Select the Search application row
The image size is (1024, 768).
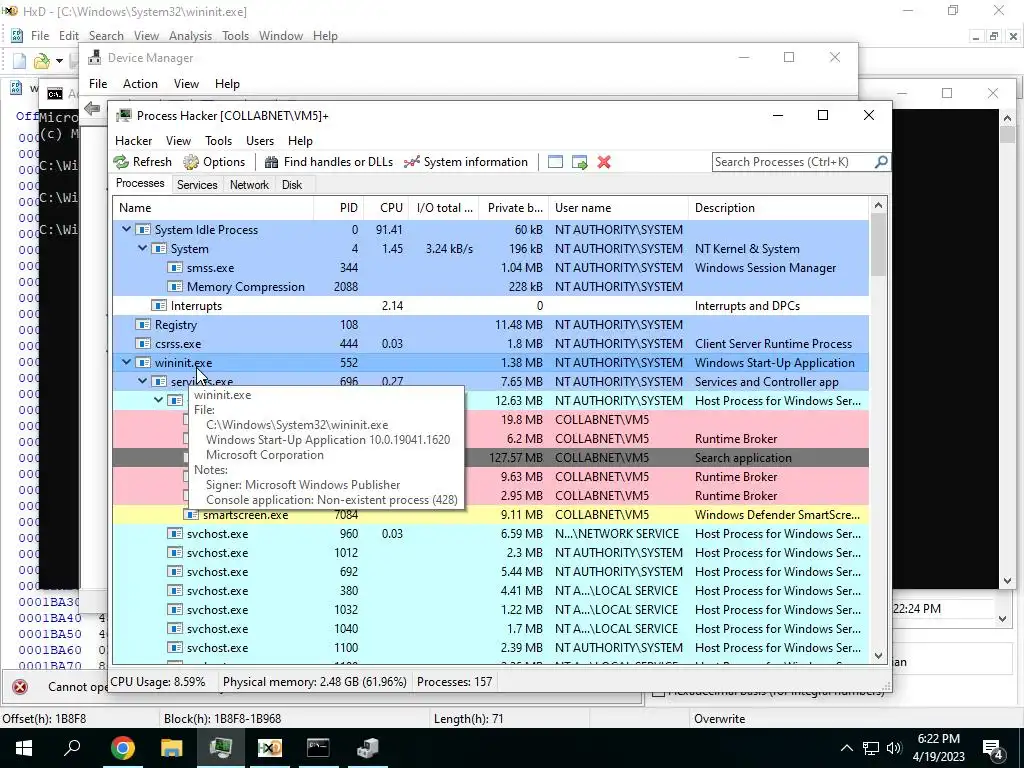tap(490, 458)
